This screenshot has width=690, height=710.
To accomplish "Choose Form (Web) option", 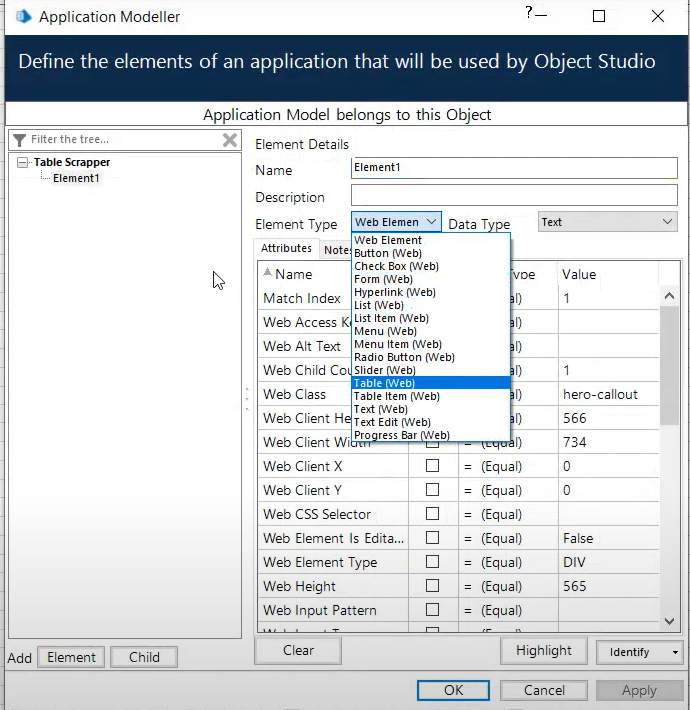I will coord(431,279).
